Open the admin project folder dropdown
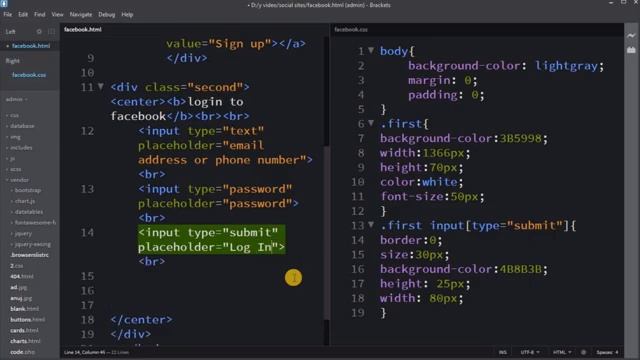 [x=17, y=99]
